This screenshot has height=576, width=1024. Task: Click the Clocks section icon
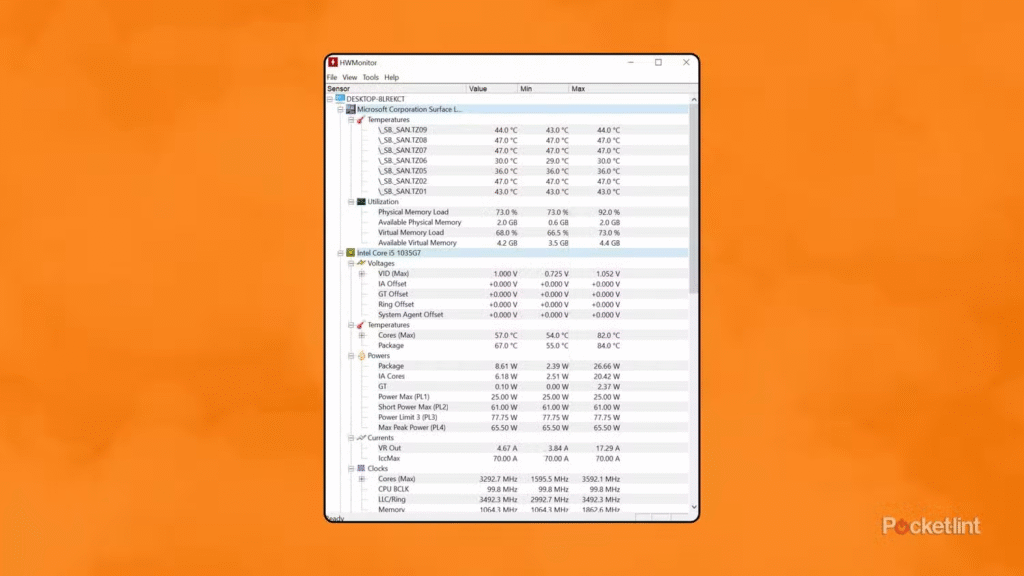361,468
